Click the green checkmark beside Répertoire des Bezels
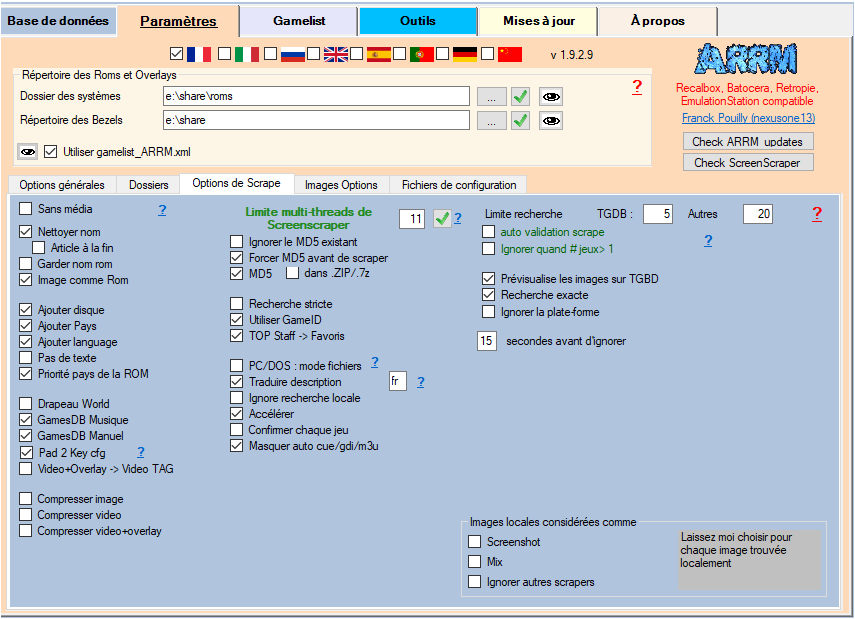Image resolution: width=855 pixels, height=619 pixels. [520, 120]
